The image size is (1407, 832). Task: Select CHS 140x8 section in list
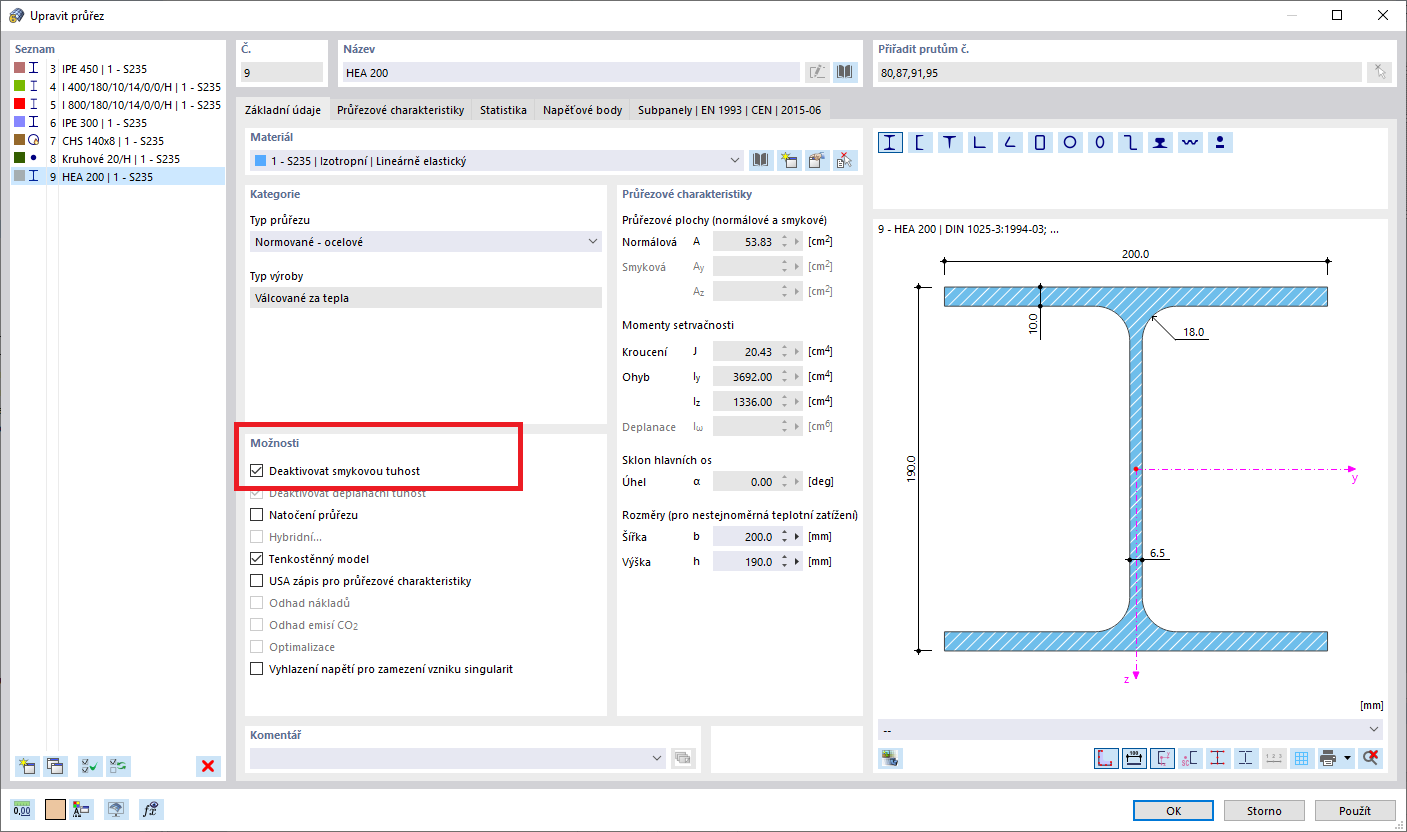pyautogui.click(x=118, y=140)
